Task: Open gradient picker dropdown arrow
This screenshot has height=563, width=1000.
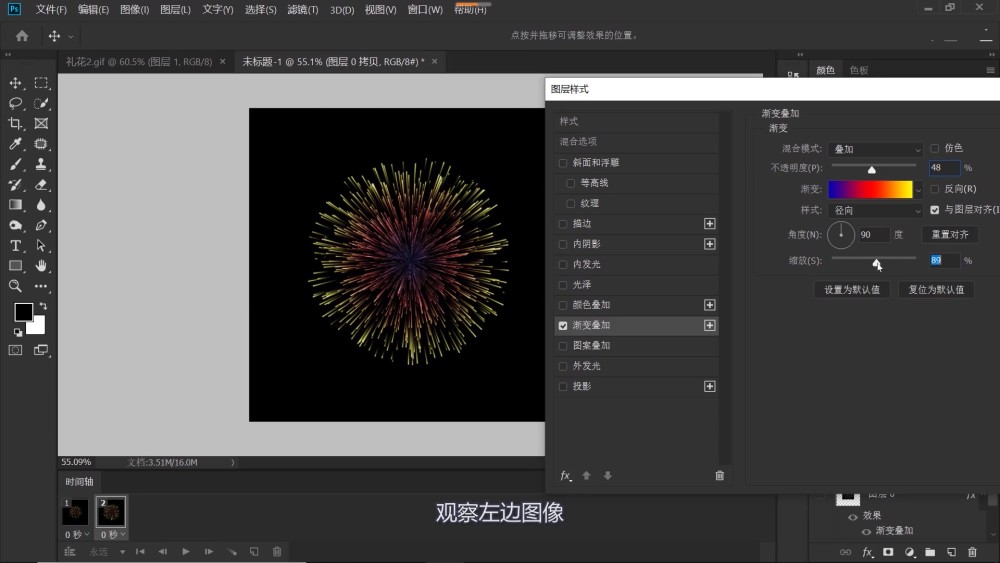Action: click(918, 189)
